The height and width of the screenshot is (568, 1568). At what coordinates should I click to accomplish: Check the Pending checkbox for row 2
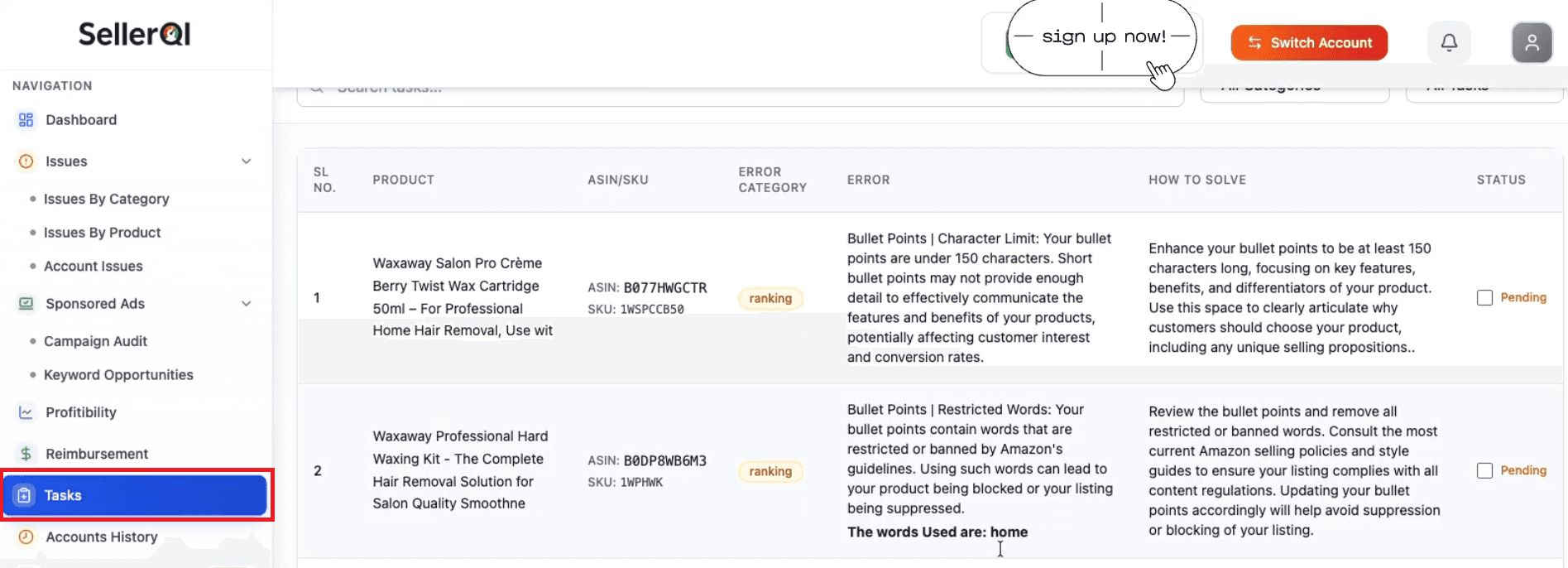(1484, 470)
